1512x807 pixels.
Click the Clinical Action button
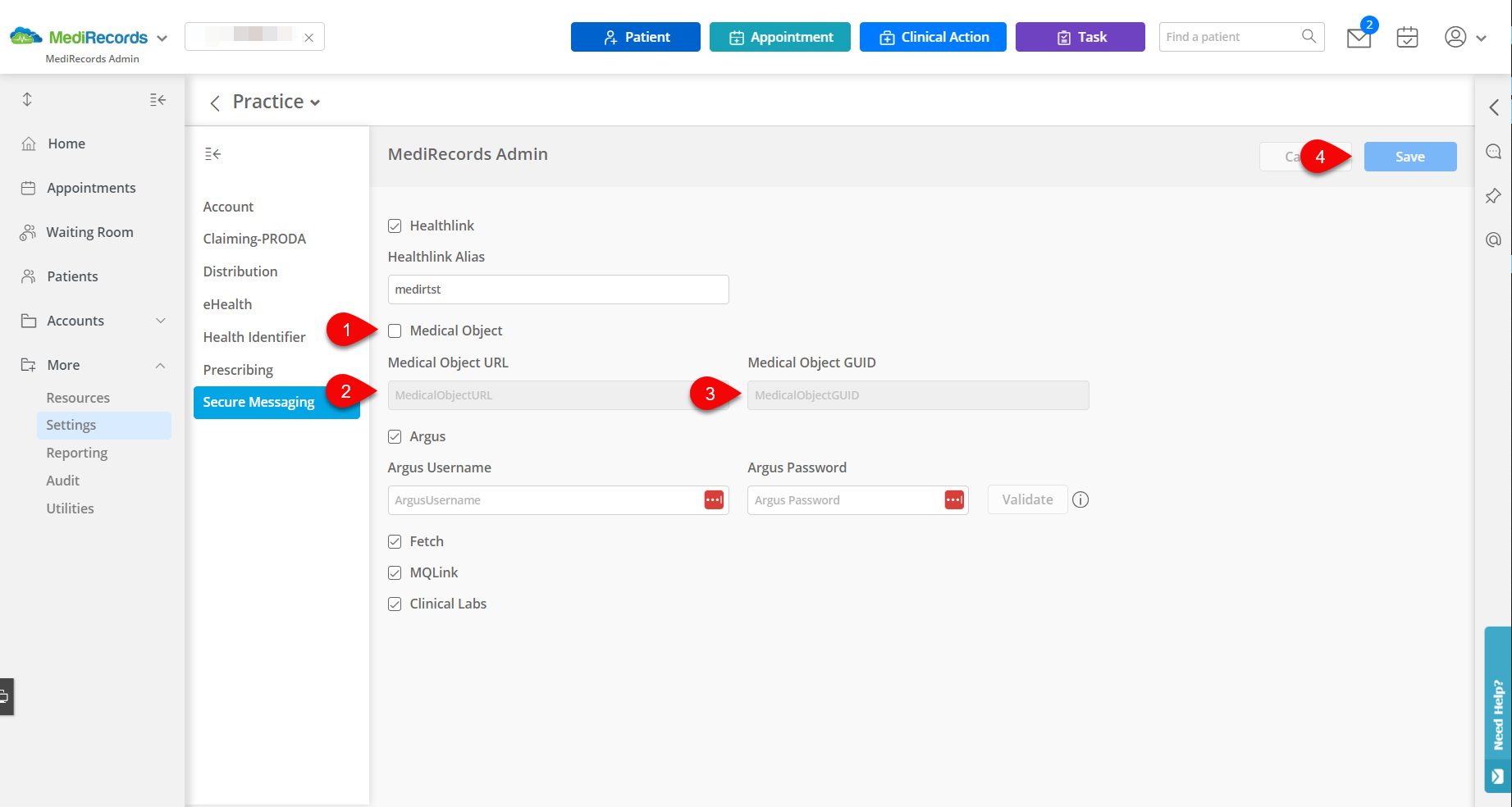[x=933, y=37]
